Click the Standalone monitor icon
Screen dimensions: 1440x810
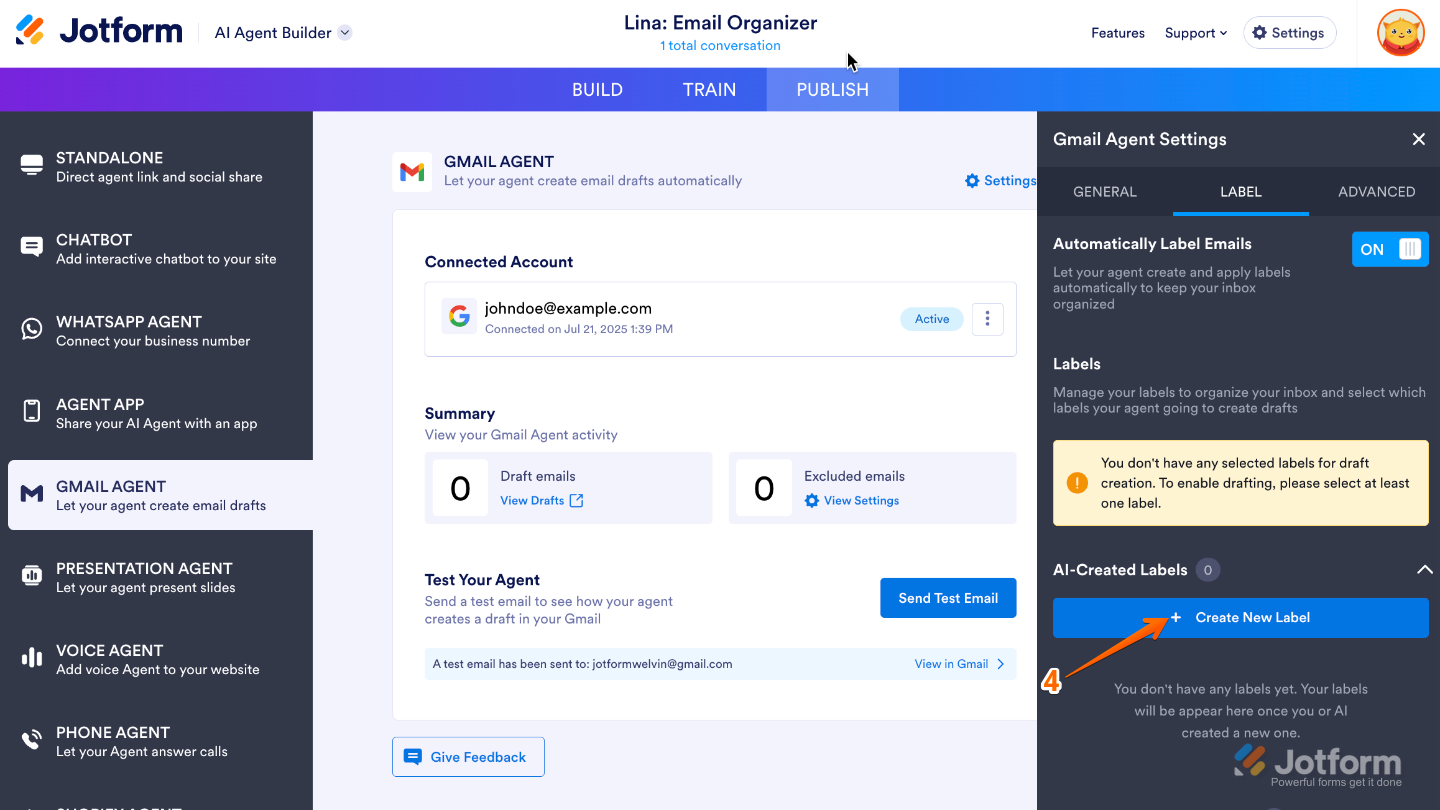point(32,166)
